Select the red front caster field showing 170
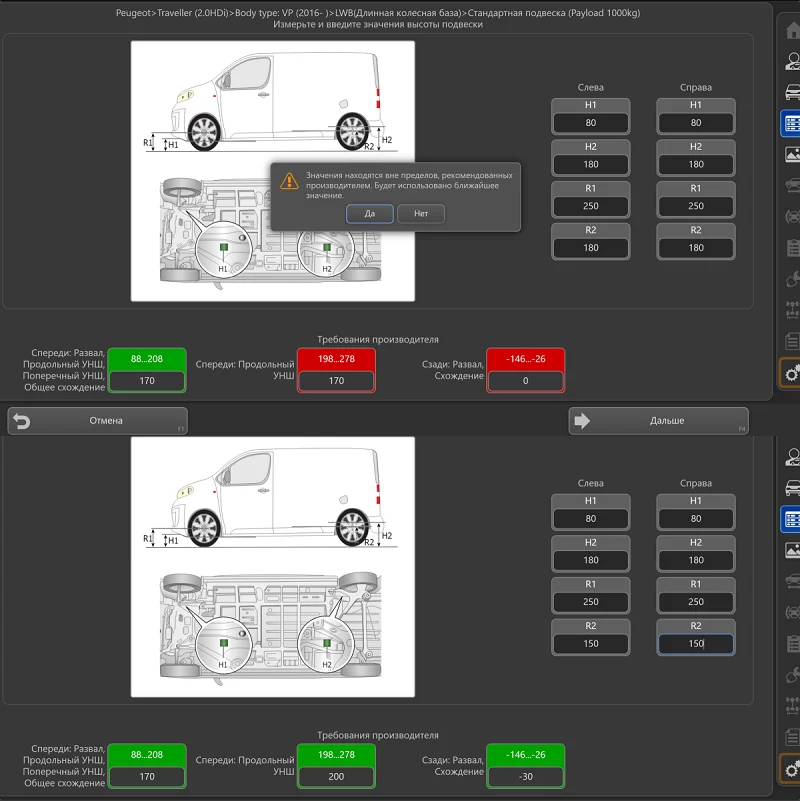 [x=336, y=381]
